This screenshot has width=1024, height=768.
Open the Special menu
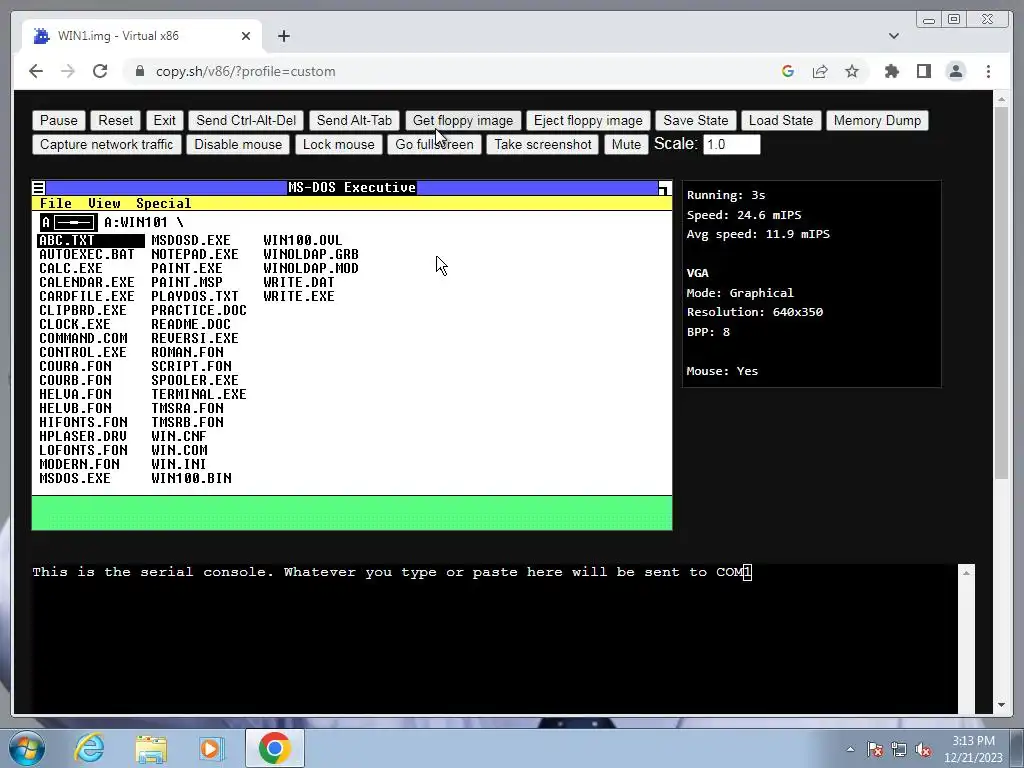coord(163,204)
